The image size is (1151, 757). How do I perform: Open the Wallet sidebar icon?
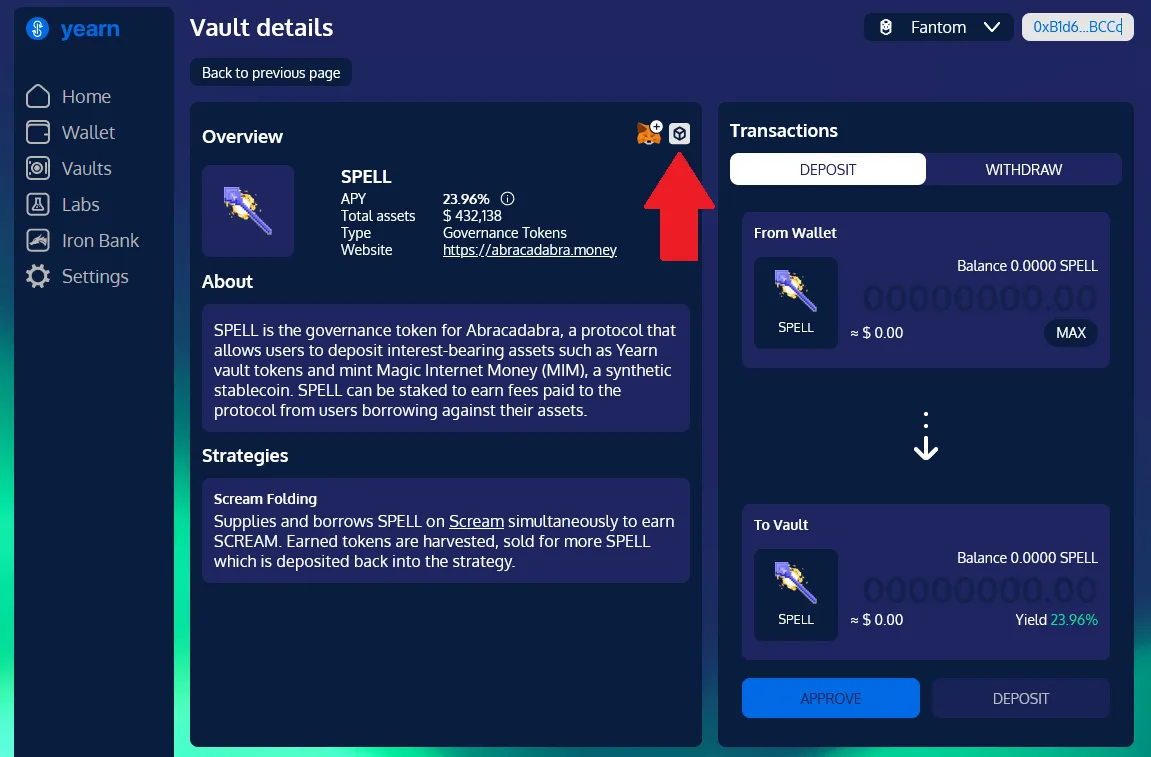point(37,132)
